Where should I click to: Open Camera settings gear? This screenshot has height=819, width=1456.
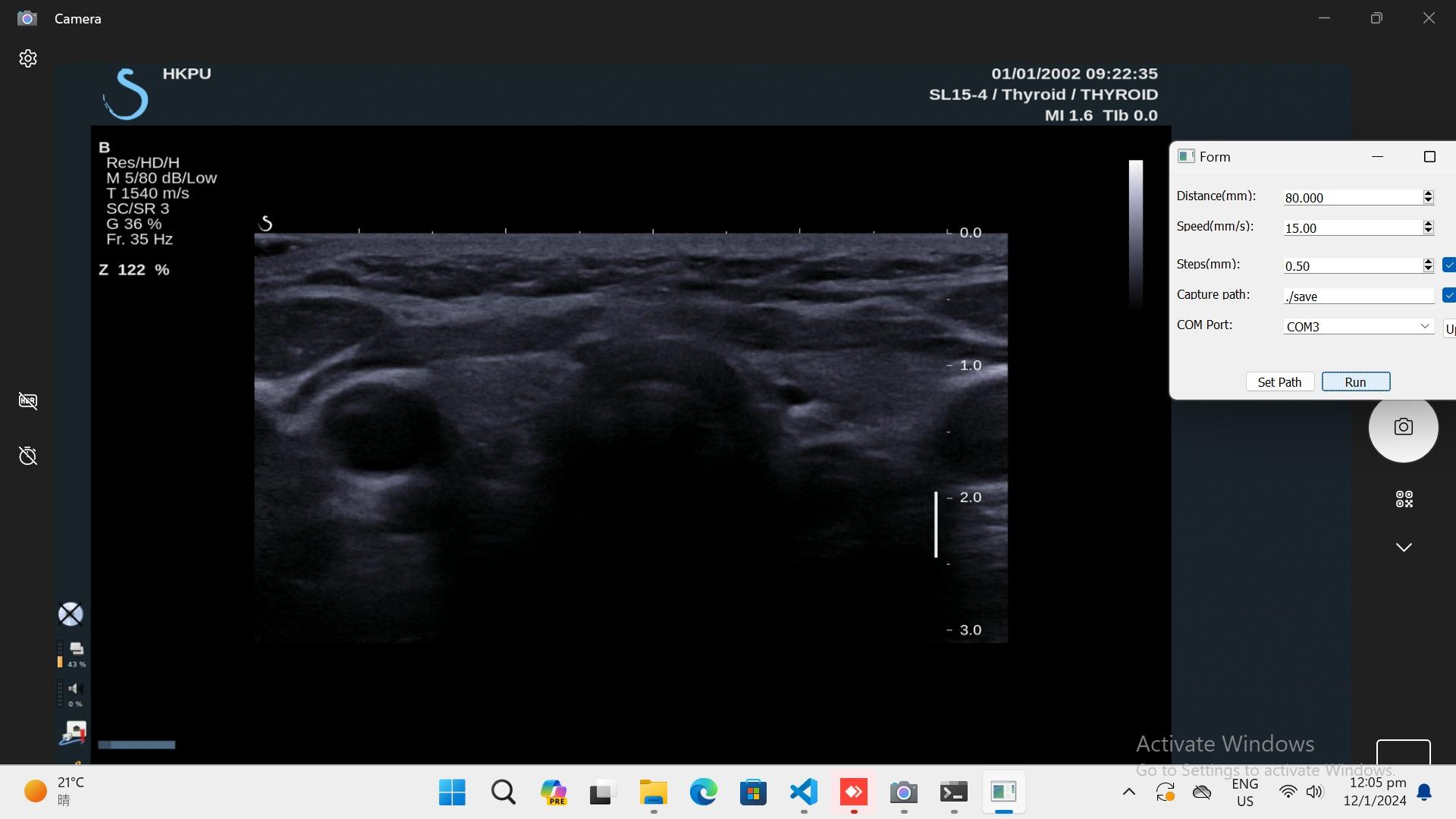click(x=28, y=58)
